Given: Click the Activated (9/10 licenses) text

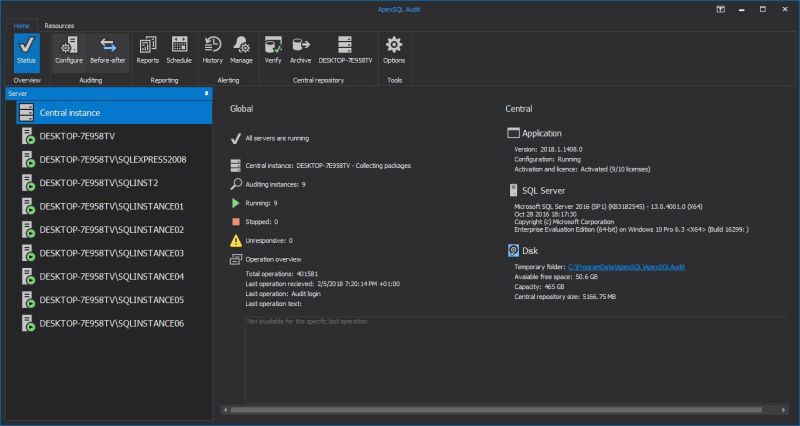Looking at the screenshot, I should pyautogui.click(x=615, y=169).
